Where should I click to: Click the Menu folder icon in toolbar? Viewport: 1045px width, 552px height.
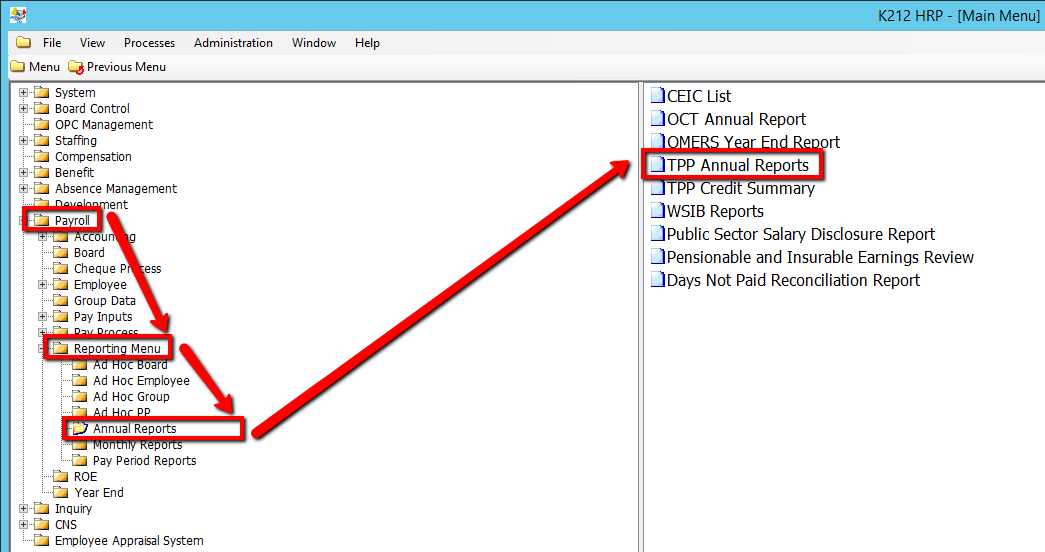(17, 67)
